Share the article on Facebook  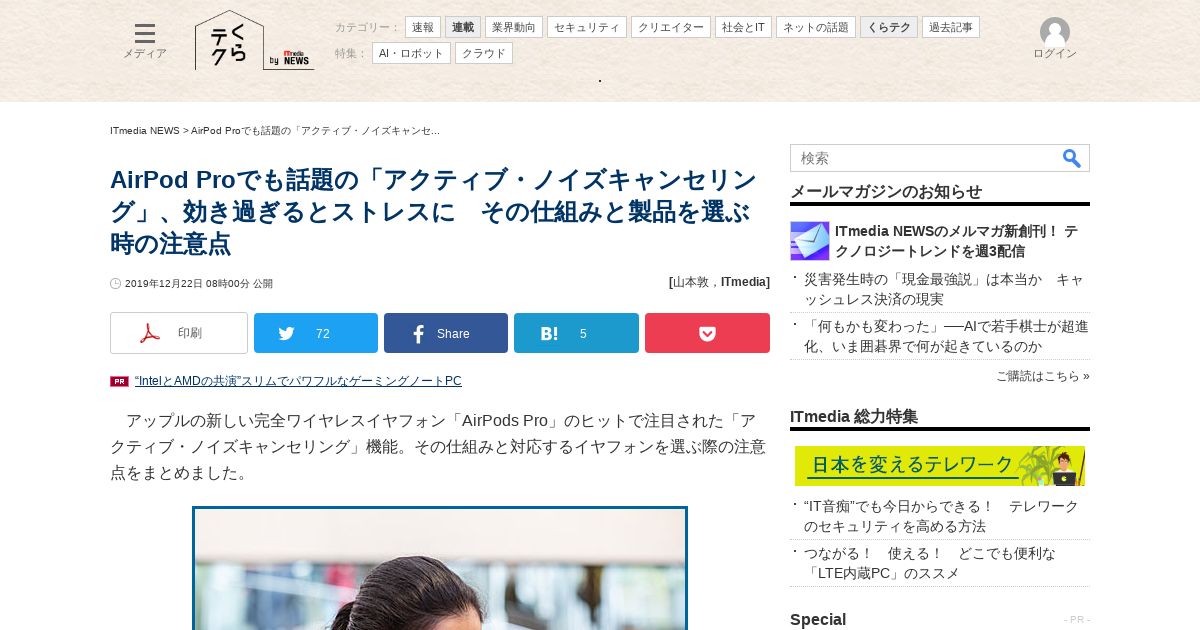pyautogui.click(x=446, y=333)
